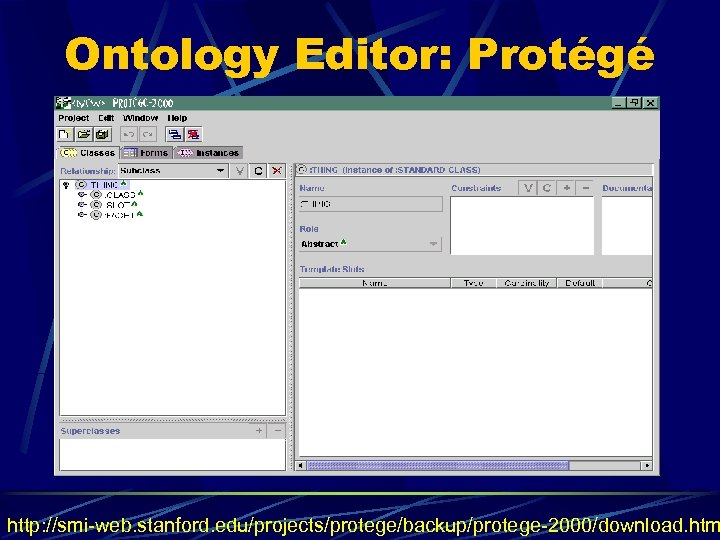Click the class icon next to :THING
Screen dimensions: 720x540
[x=81, y=185]
